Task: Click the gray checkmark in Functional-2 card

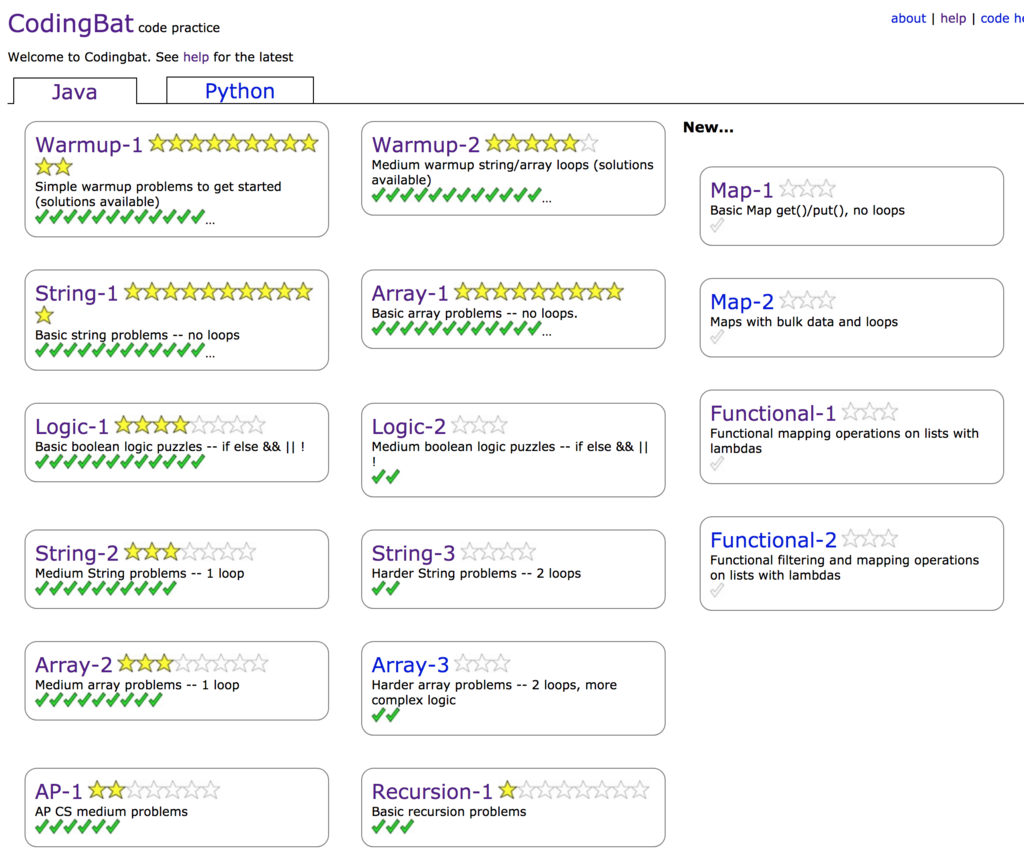Action: [x=717, y=590]
